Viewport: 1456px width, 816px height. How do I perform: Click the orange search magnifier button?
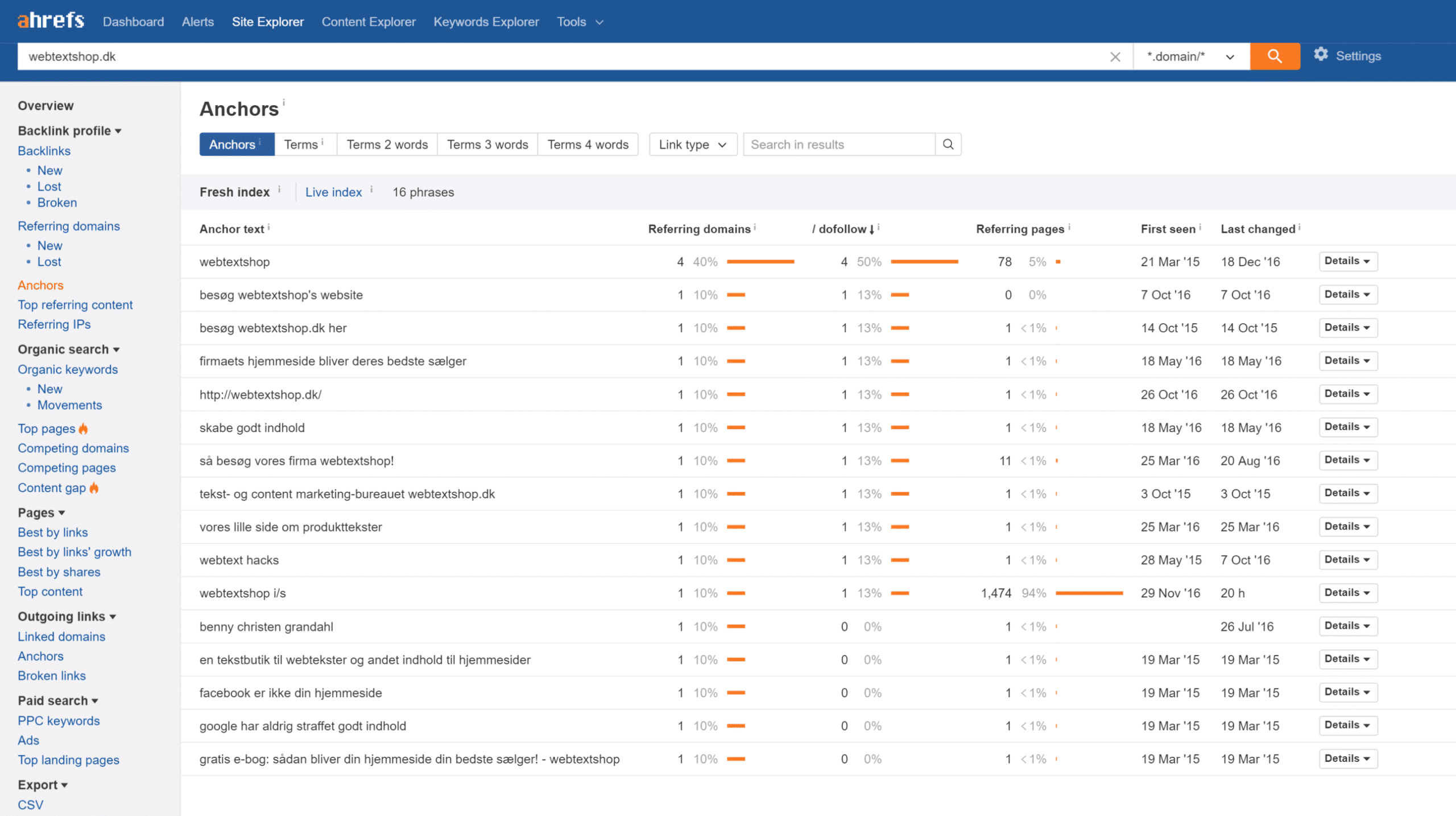point(1275,56)
